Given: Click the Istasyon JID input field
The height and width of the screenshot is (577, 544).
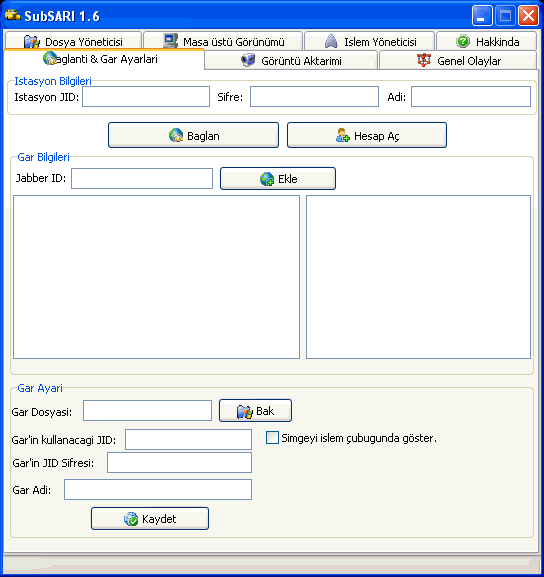Looking at the screenshot, I should (146, 96).
